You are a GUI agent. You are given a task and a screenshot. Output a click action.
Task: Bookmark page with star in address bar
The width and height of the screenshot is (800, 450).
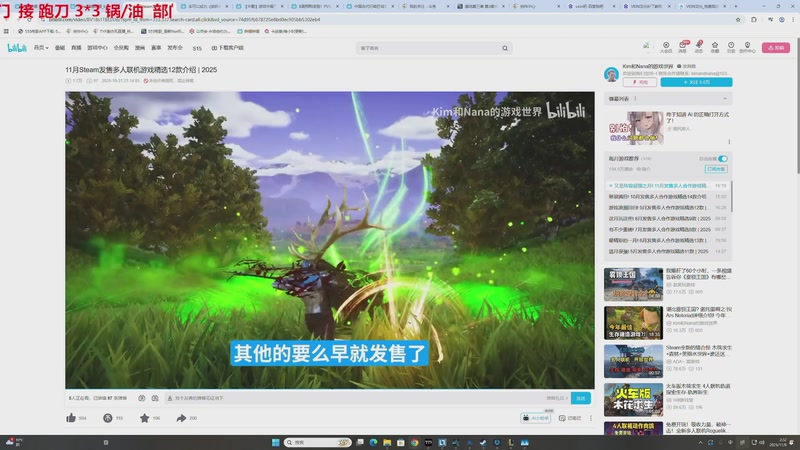738,19
